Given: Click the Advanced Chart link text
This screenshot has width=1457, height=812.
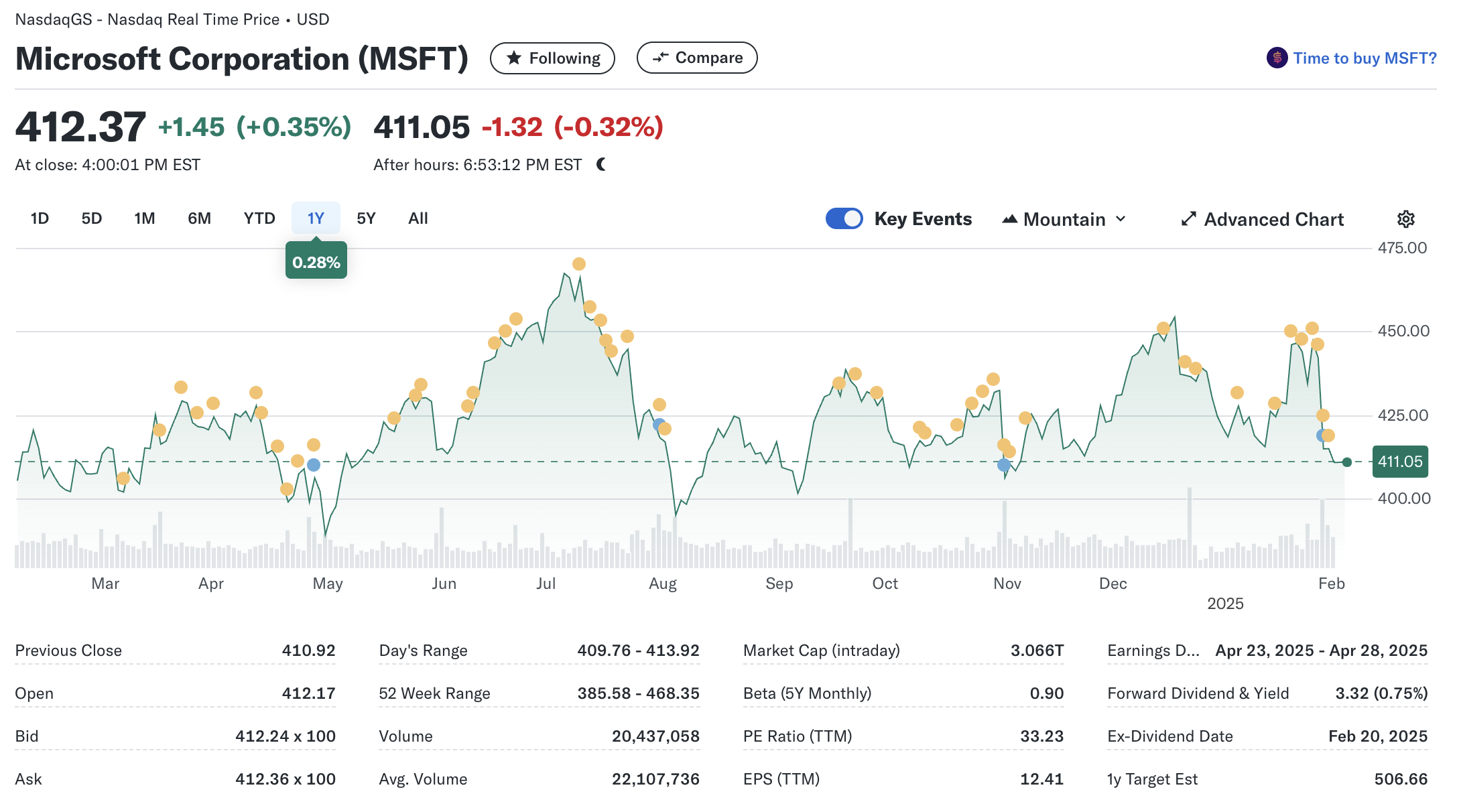Looking at the screenshot, I should pyautogui.click(x=1273, y=219).
